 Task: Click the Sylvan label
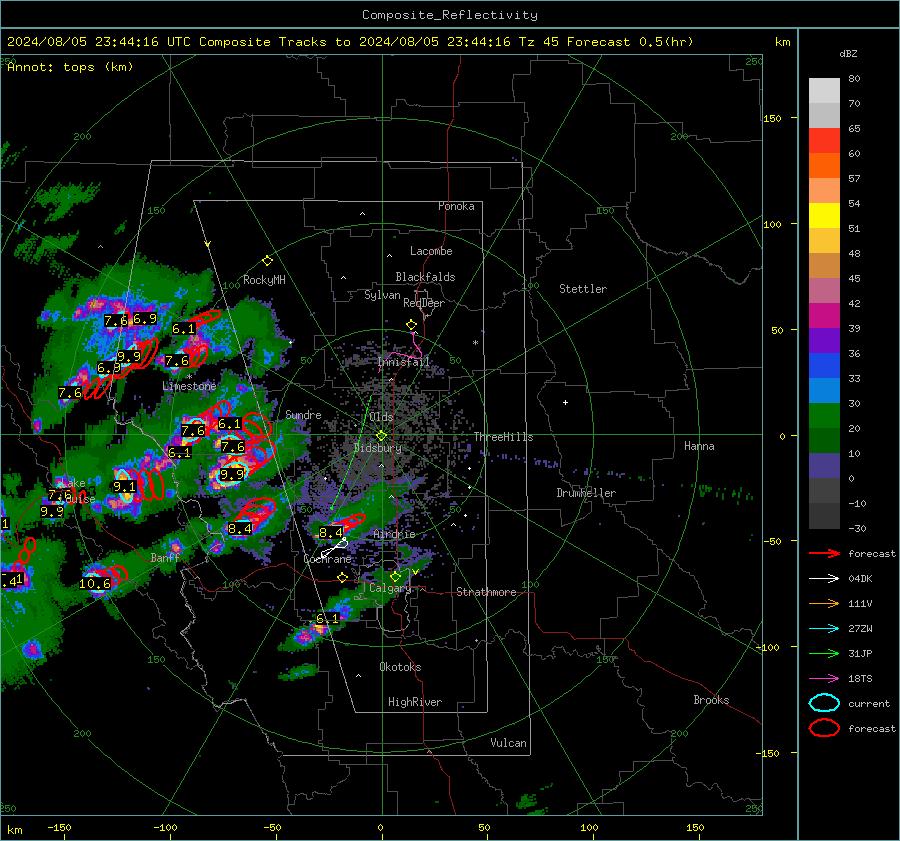tap(382, 295)
